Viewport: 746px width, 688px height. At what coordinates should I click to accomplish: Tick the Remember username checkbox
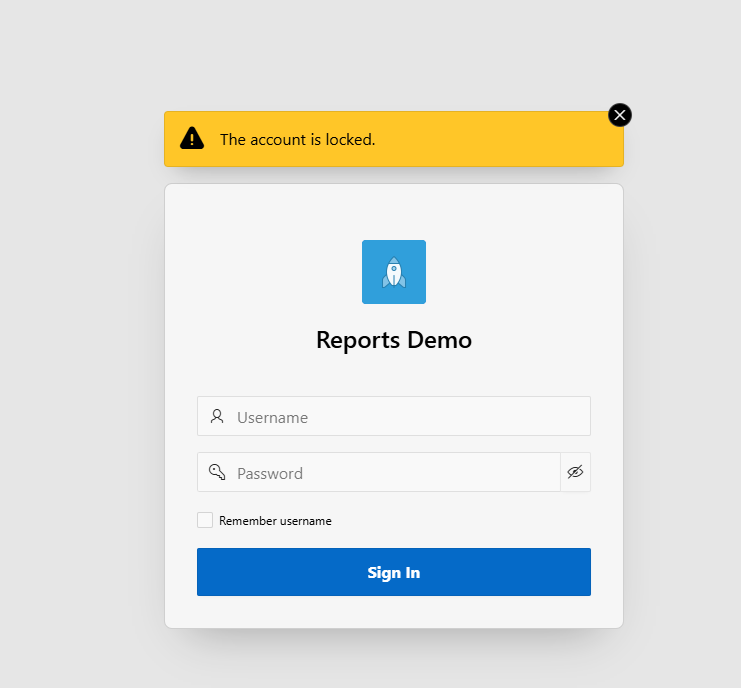(x=205, y=520)
